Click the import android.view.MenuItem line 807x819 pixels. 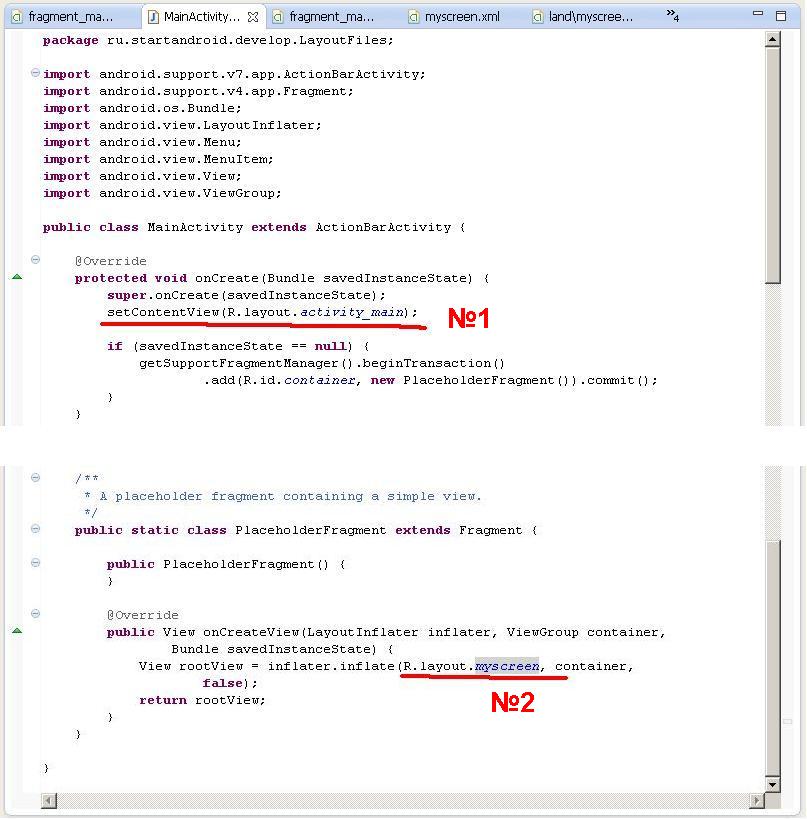tap(158, 159)
